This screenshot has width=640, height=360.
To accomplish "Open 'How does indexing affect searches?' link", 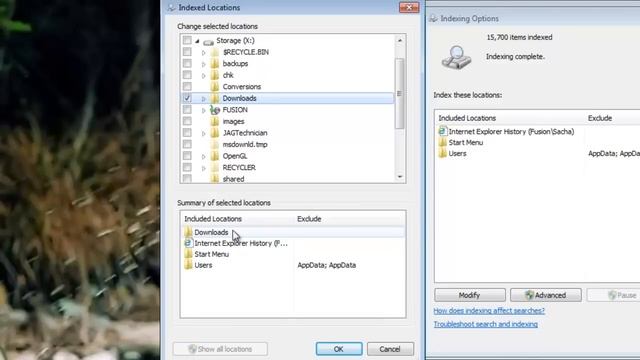I will pyautogui.click(x=489, y=311).
